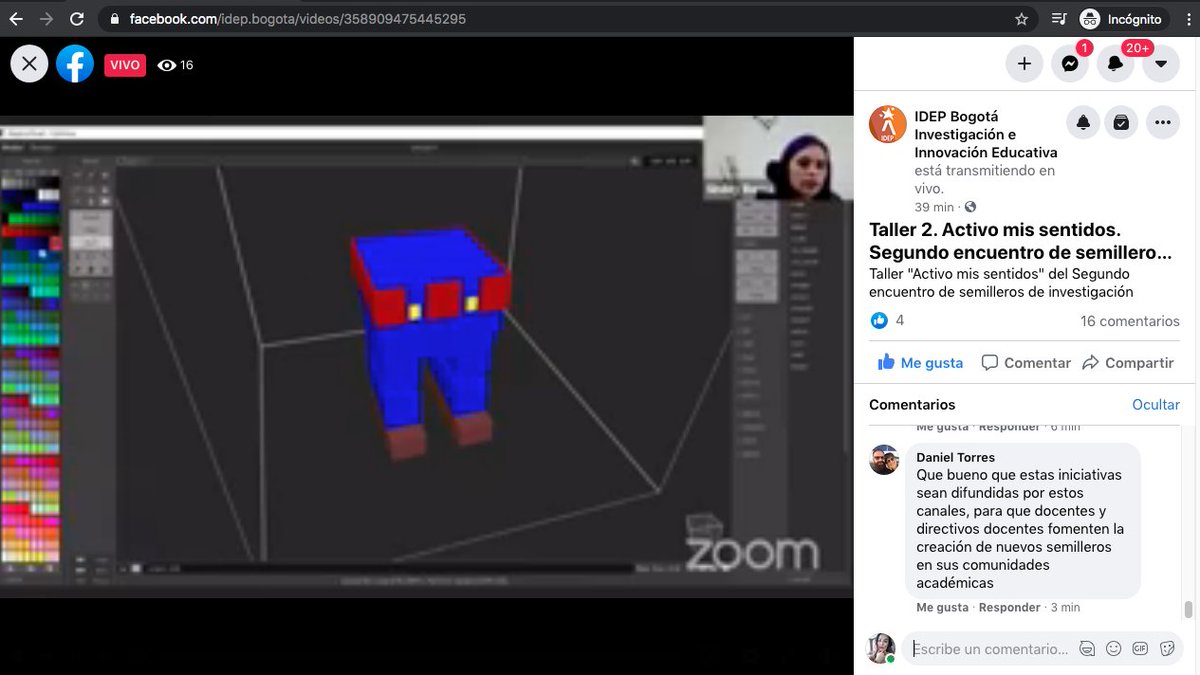Screen dimensions: 1200x675
Task: Open the 16 comentarios link
Action: tap(1130, 321)
